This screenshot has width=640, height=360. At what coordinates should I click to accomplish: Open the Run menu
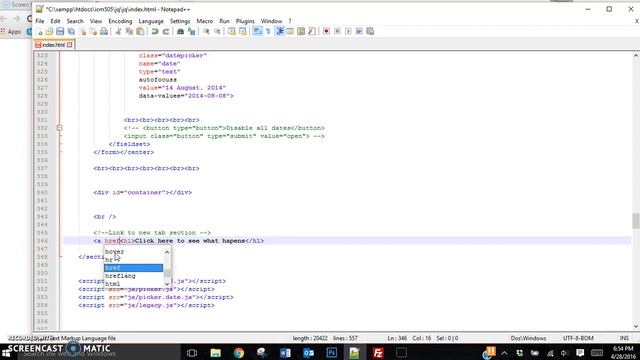click(224, 21)
